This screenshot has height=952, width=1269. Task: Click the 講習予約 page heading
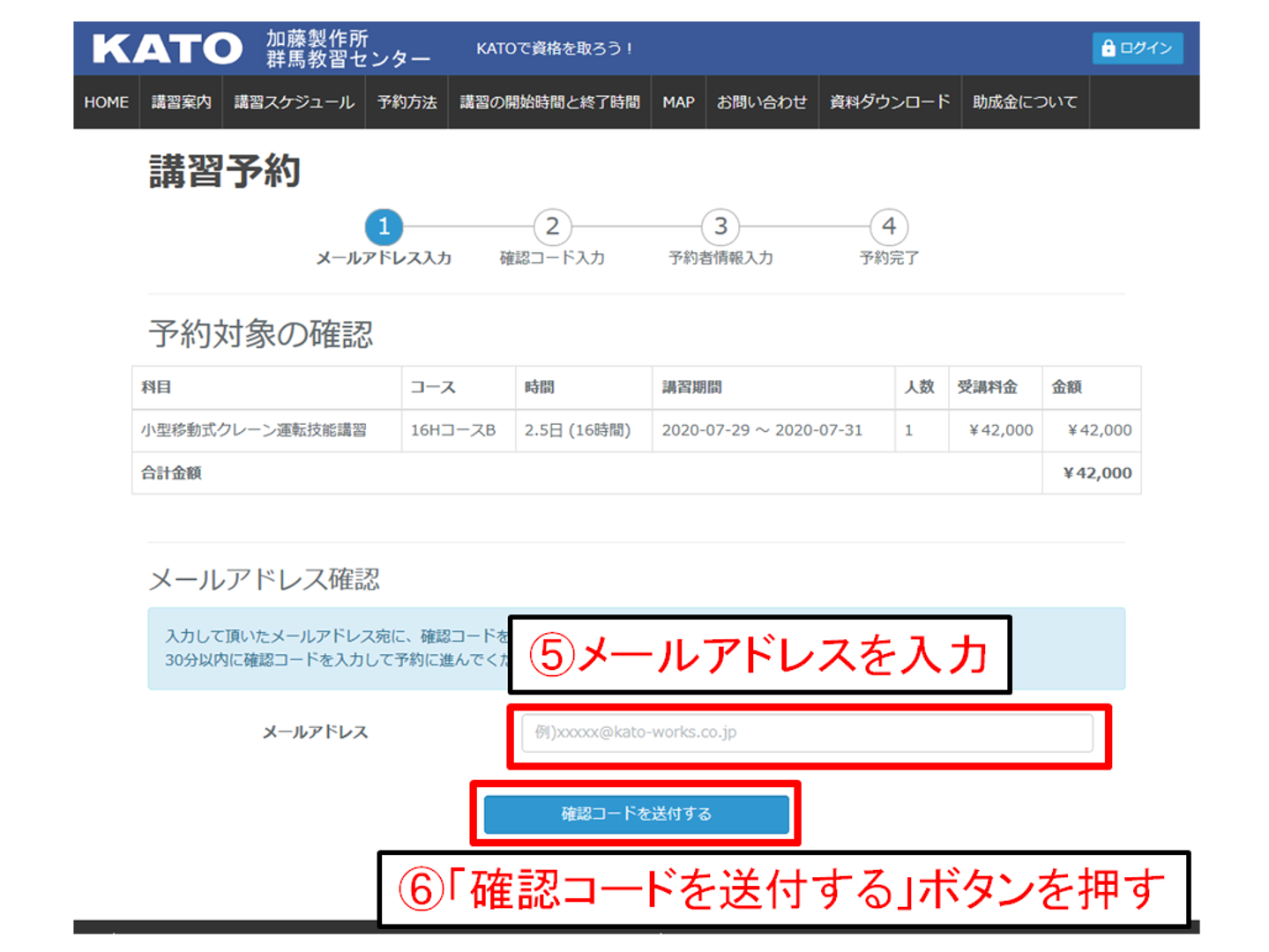[225, 171]
